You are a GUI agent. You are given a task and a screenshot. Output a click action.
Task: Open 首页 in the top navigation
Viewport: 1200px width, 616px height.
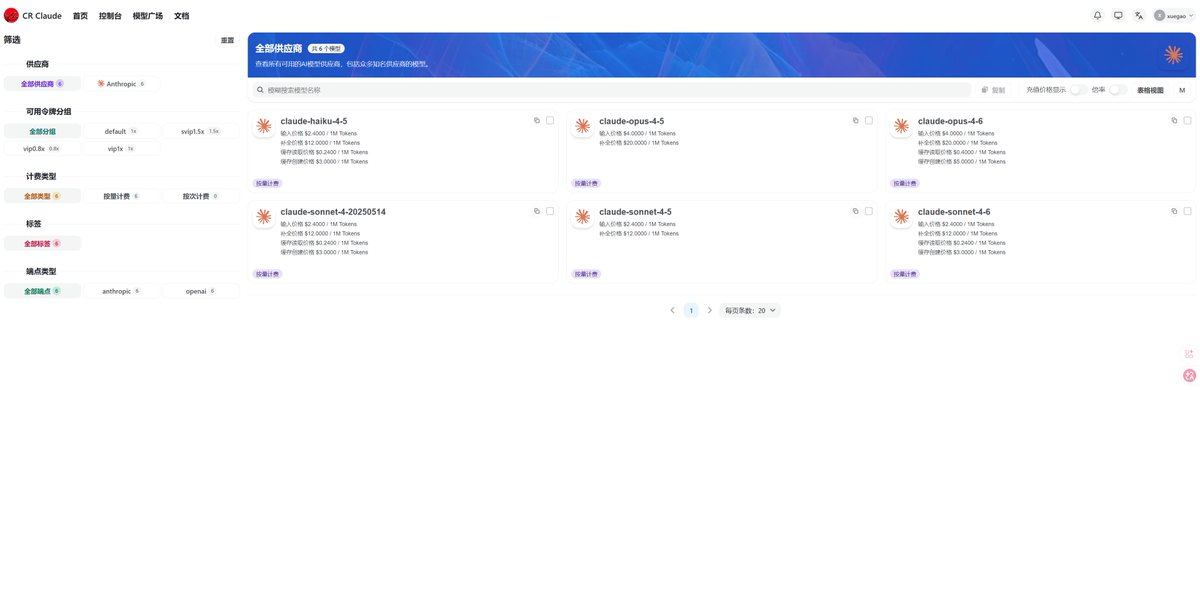80,16
